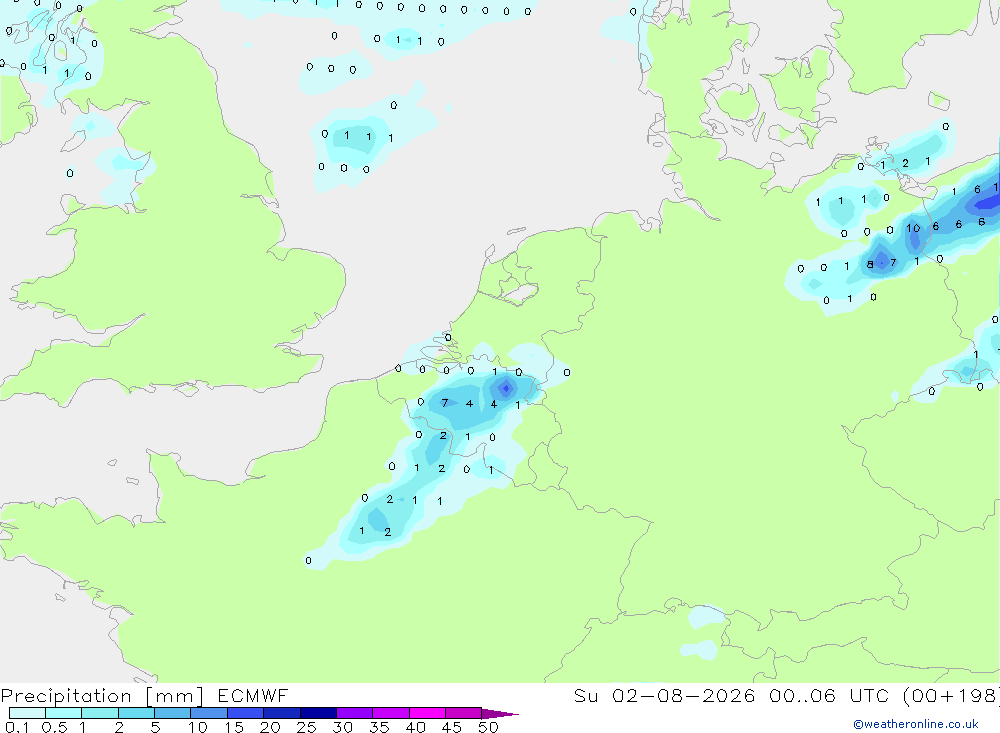Click the '50' legend scale label
Viewport: 1000px width, 733px height.
click(x=488, y=727)
